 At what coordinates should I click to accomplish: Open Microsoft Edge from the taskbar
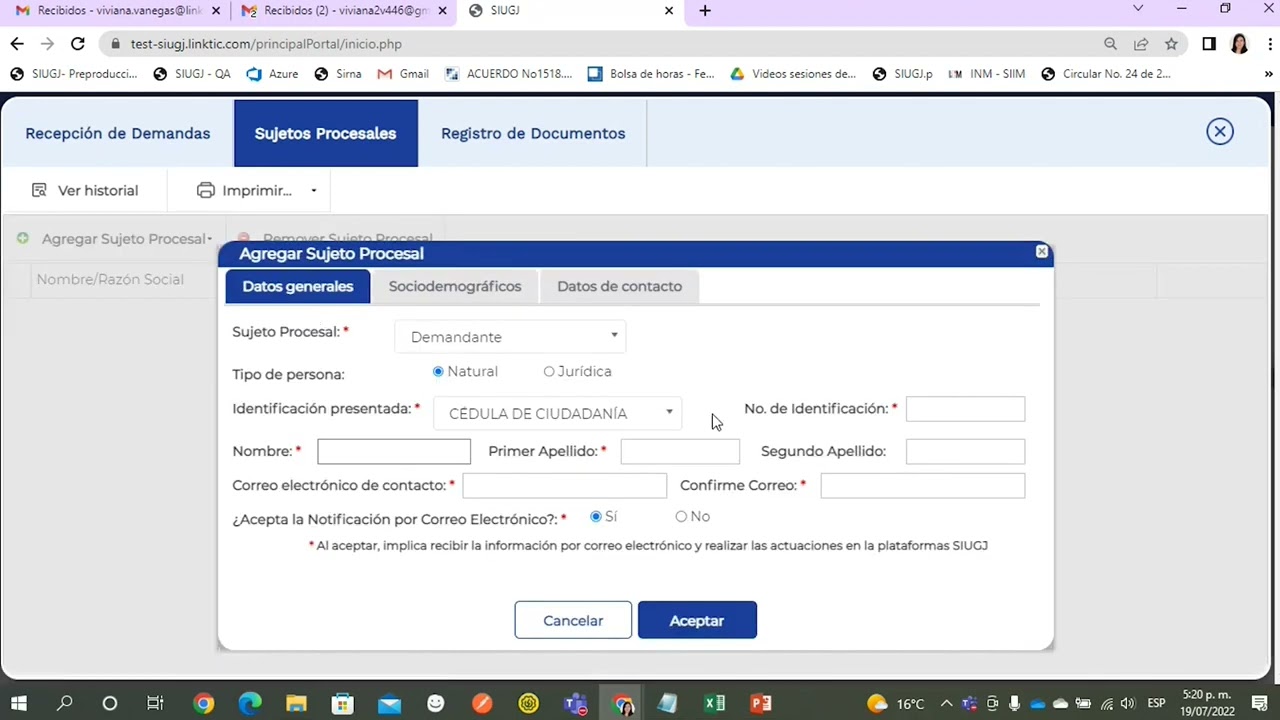(250, 704)
